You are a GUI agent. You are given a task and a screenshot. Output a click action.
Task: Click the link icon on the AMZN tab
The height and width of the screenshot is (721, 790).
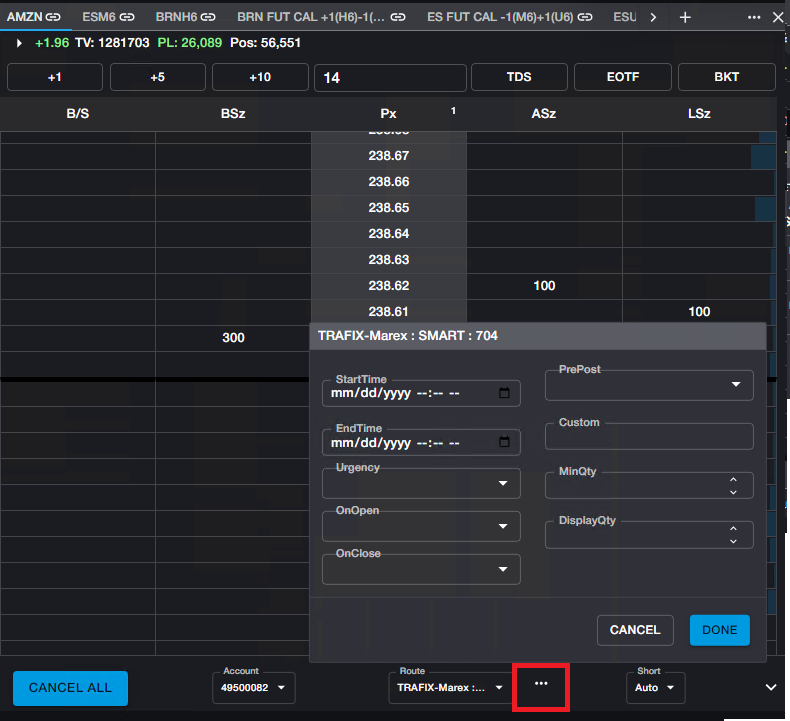click(53, 17)
